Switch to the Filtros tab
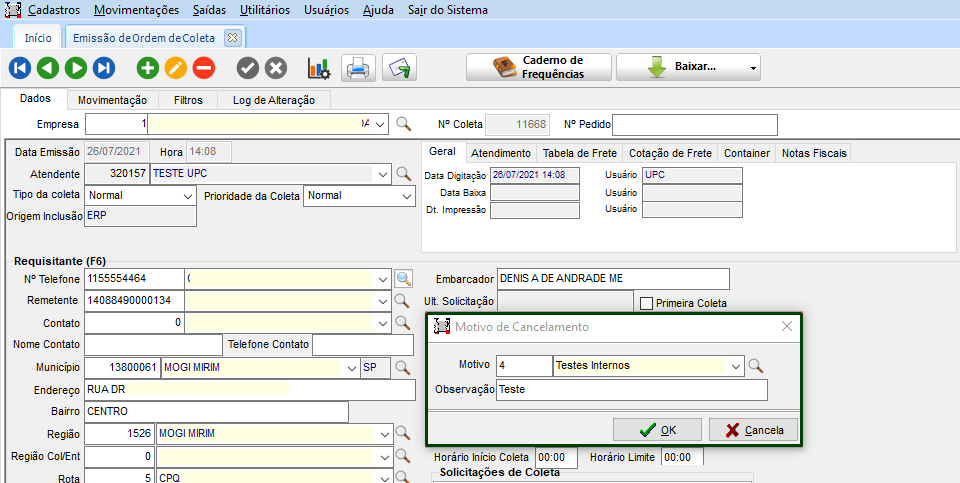960x483 pixels. pyautogui.click(x=188, y=100)
